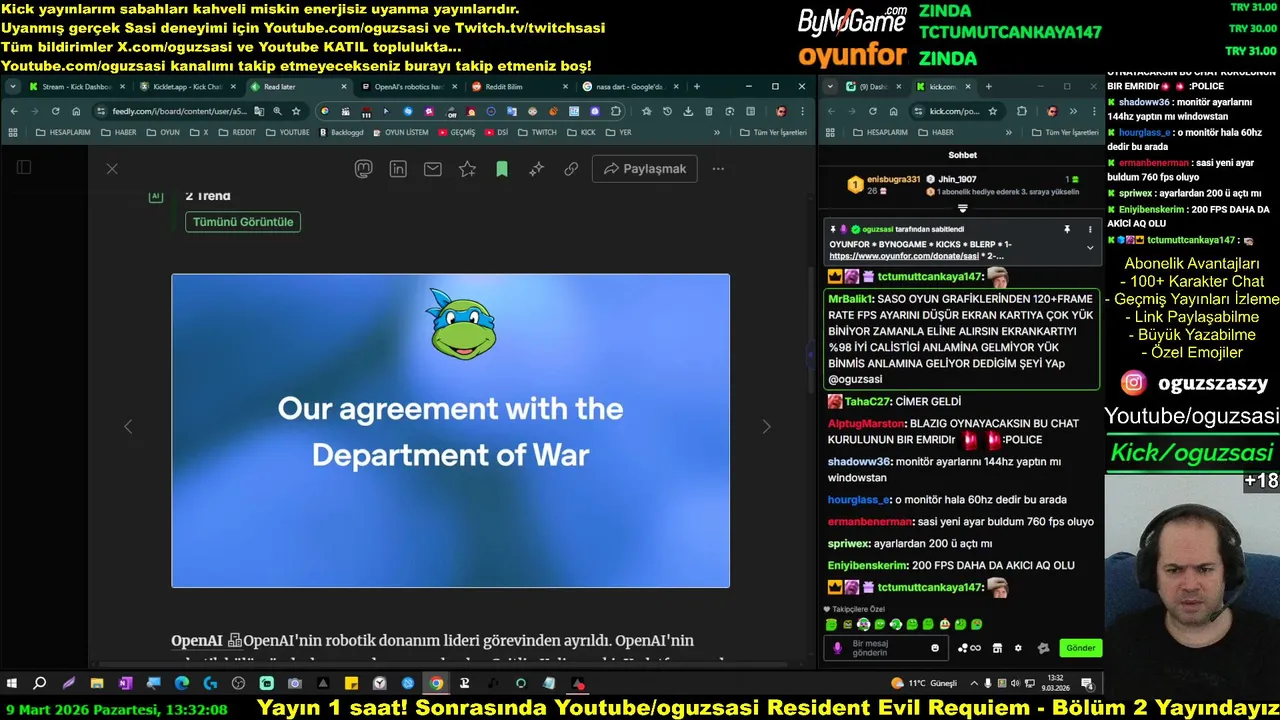Star the Feedly article
Viewport: 1280px width, 720px height.
pyautogui.click(x=467, y=169)
